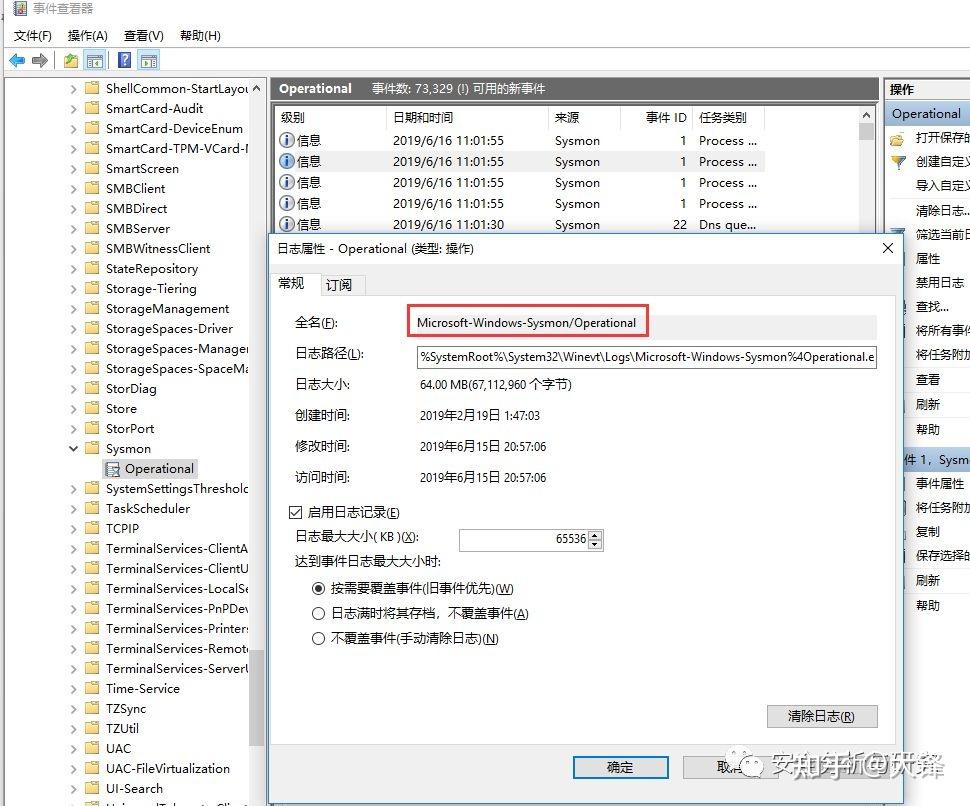The height and width of the screenshot is (806, 970).
Task: Select the StateRepository tree item
Action: pyautogui.click(x=152, y=268)
